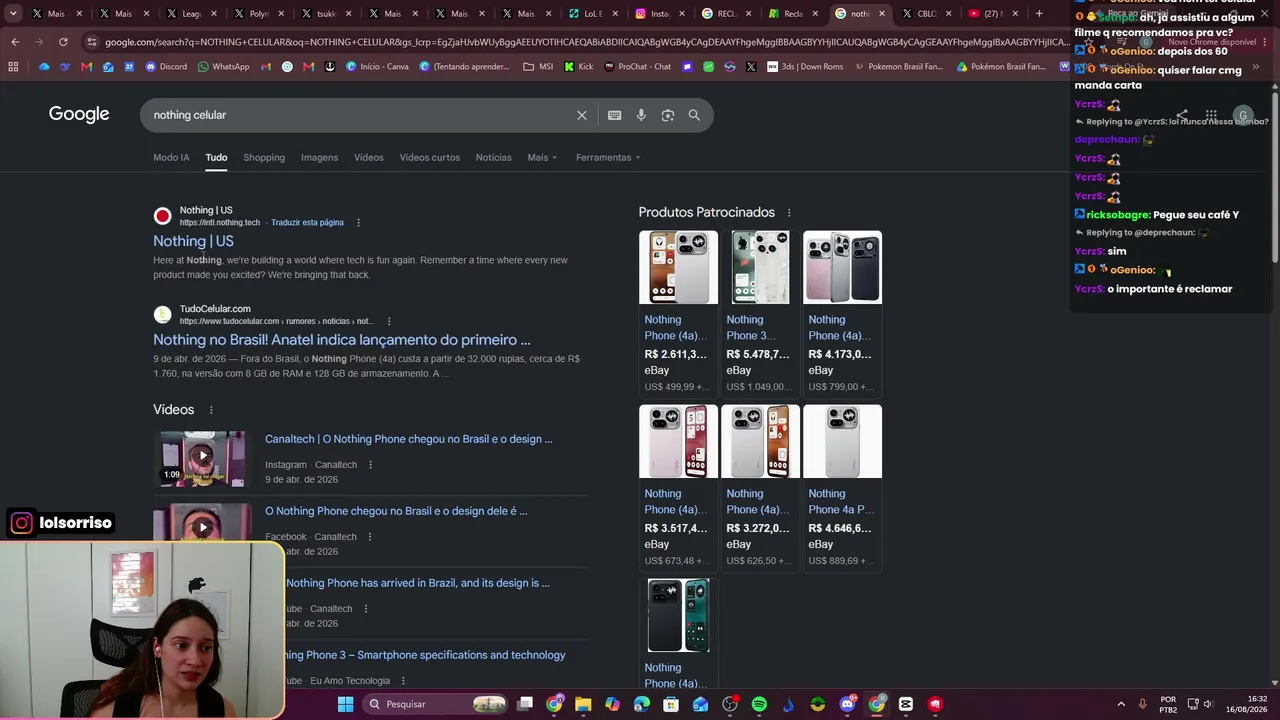Expand the Mais dropdown filter
This screenshot has width=1280, height=720.
tap(542, 157)
